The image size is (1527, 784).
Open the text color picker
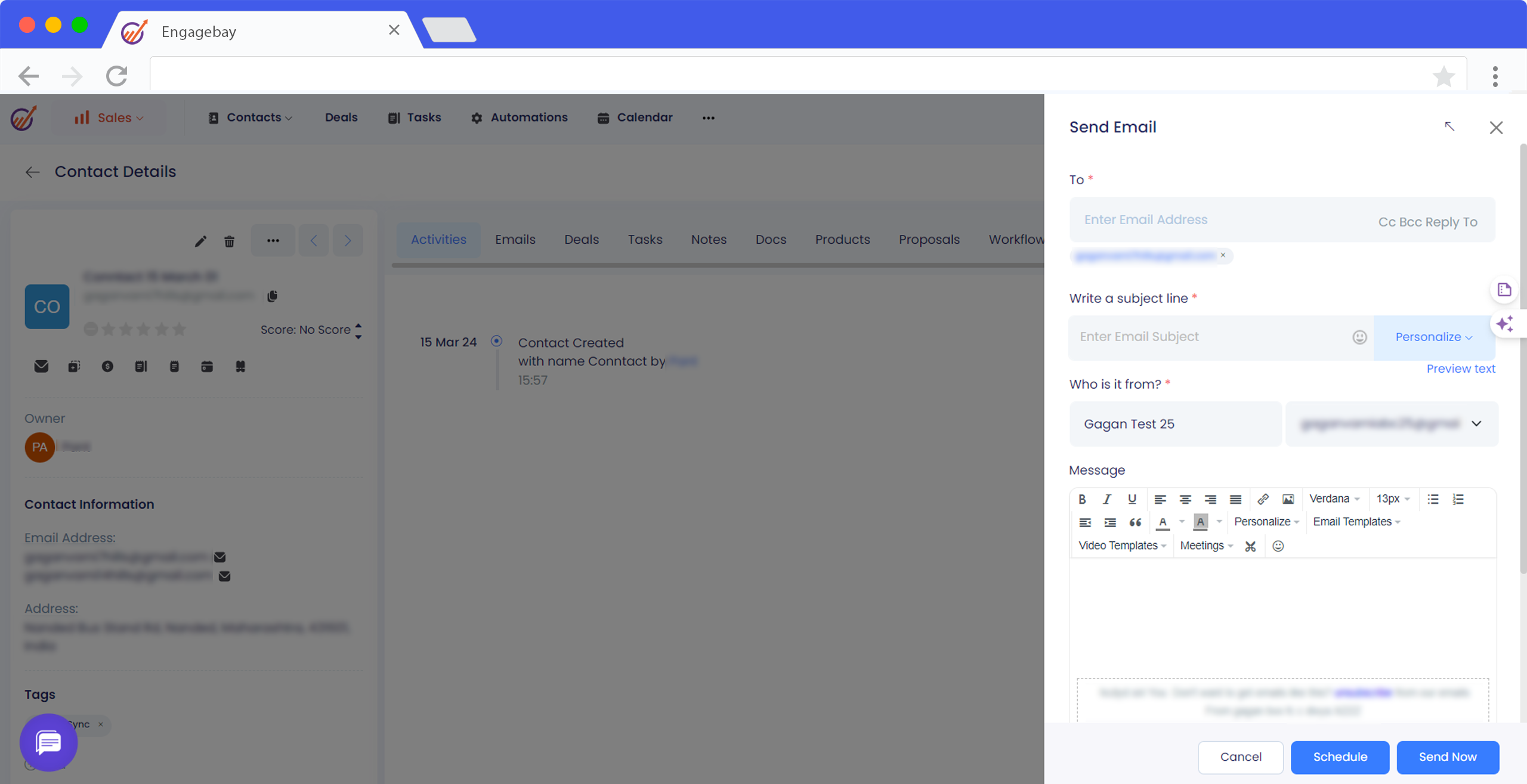(x=1163, y=522)
